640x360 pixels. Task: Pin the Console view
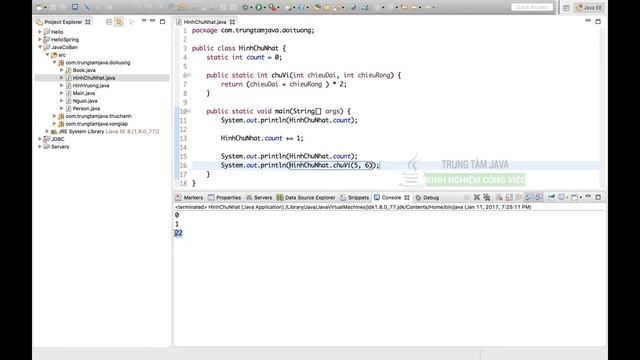point(551,197)
